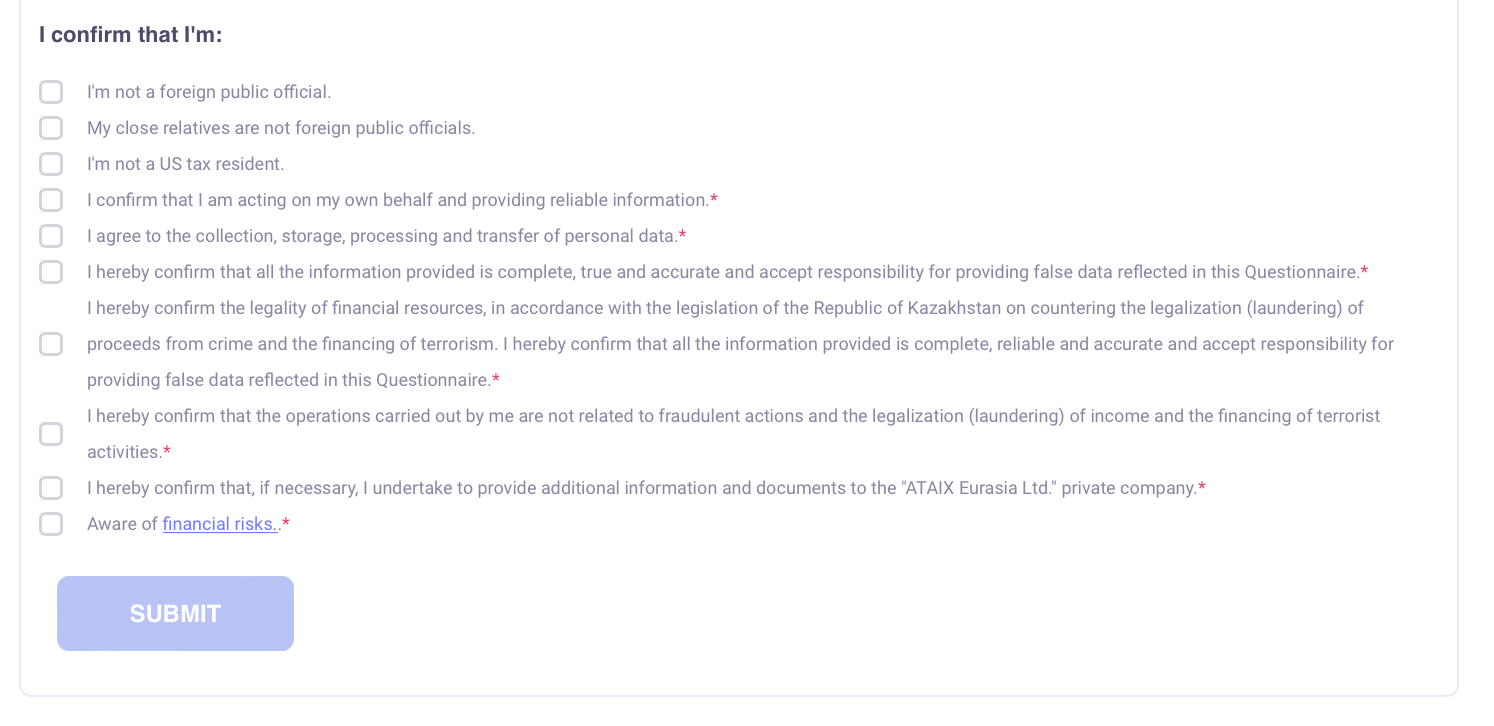Tick the personal data collection agreement checkbox
Viewport: 1494px width, 726px height.
[x=51, y=236]
